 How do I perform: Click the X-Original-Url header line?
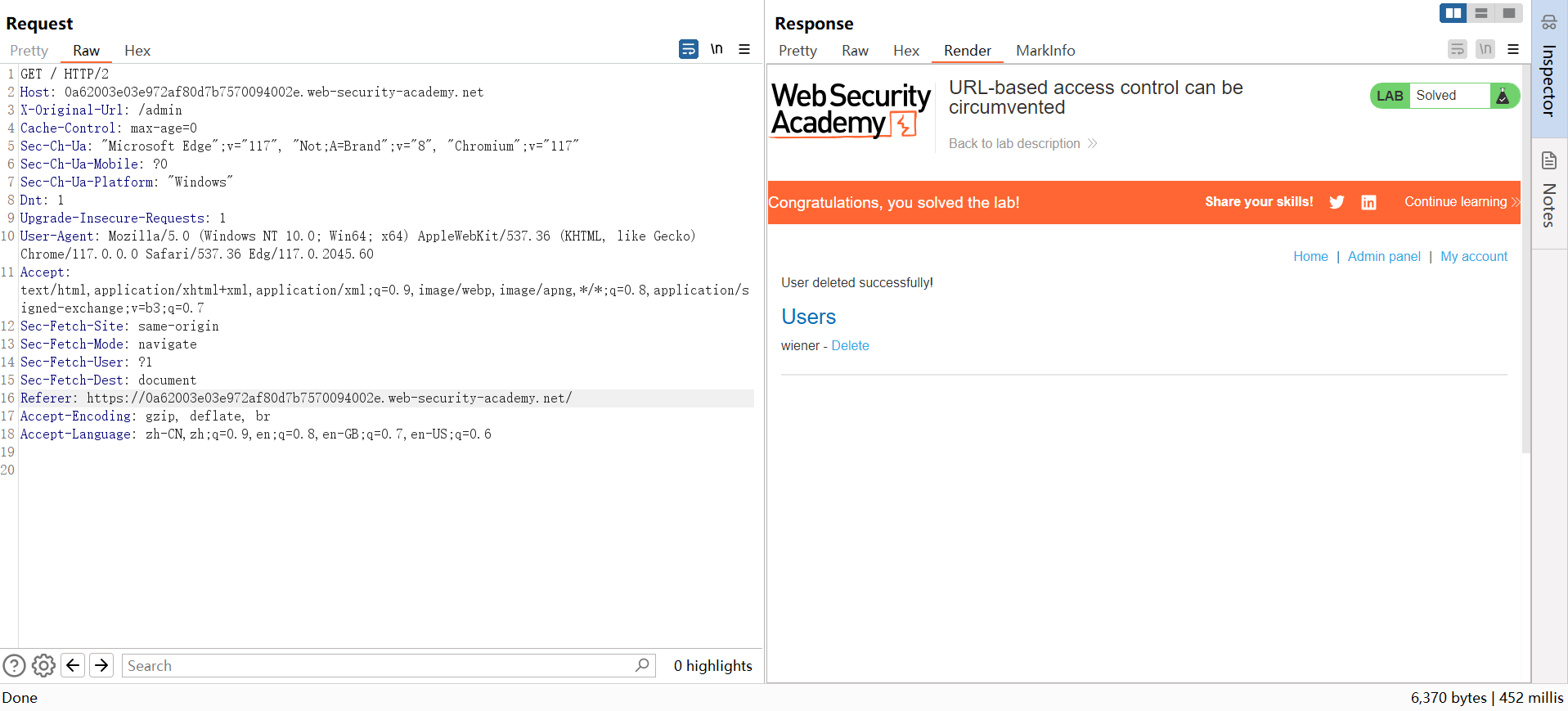coord(101,110)
